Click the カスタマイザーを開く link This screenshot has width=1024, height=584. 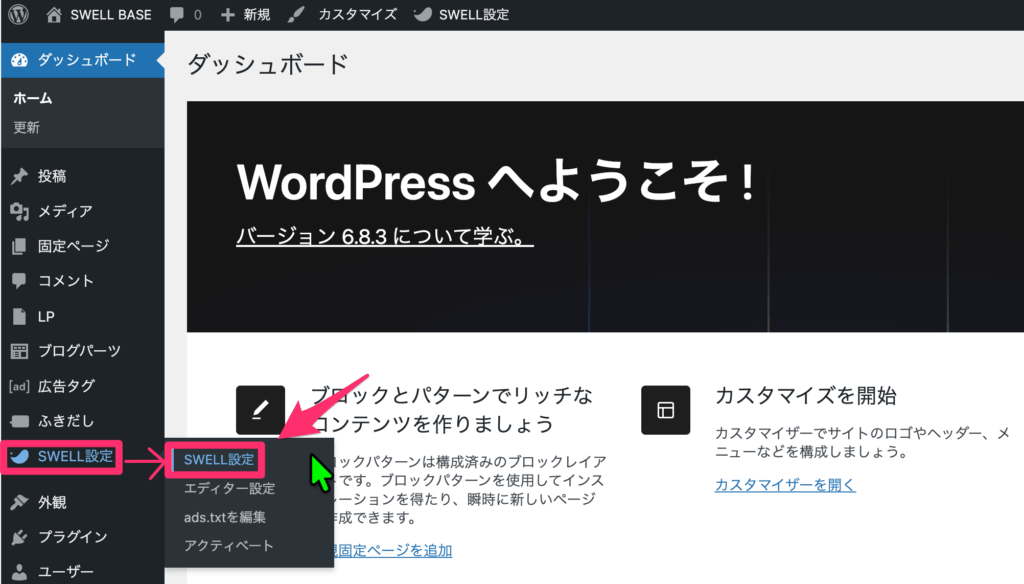click(x=785, y=485)
